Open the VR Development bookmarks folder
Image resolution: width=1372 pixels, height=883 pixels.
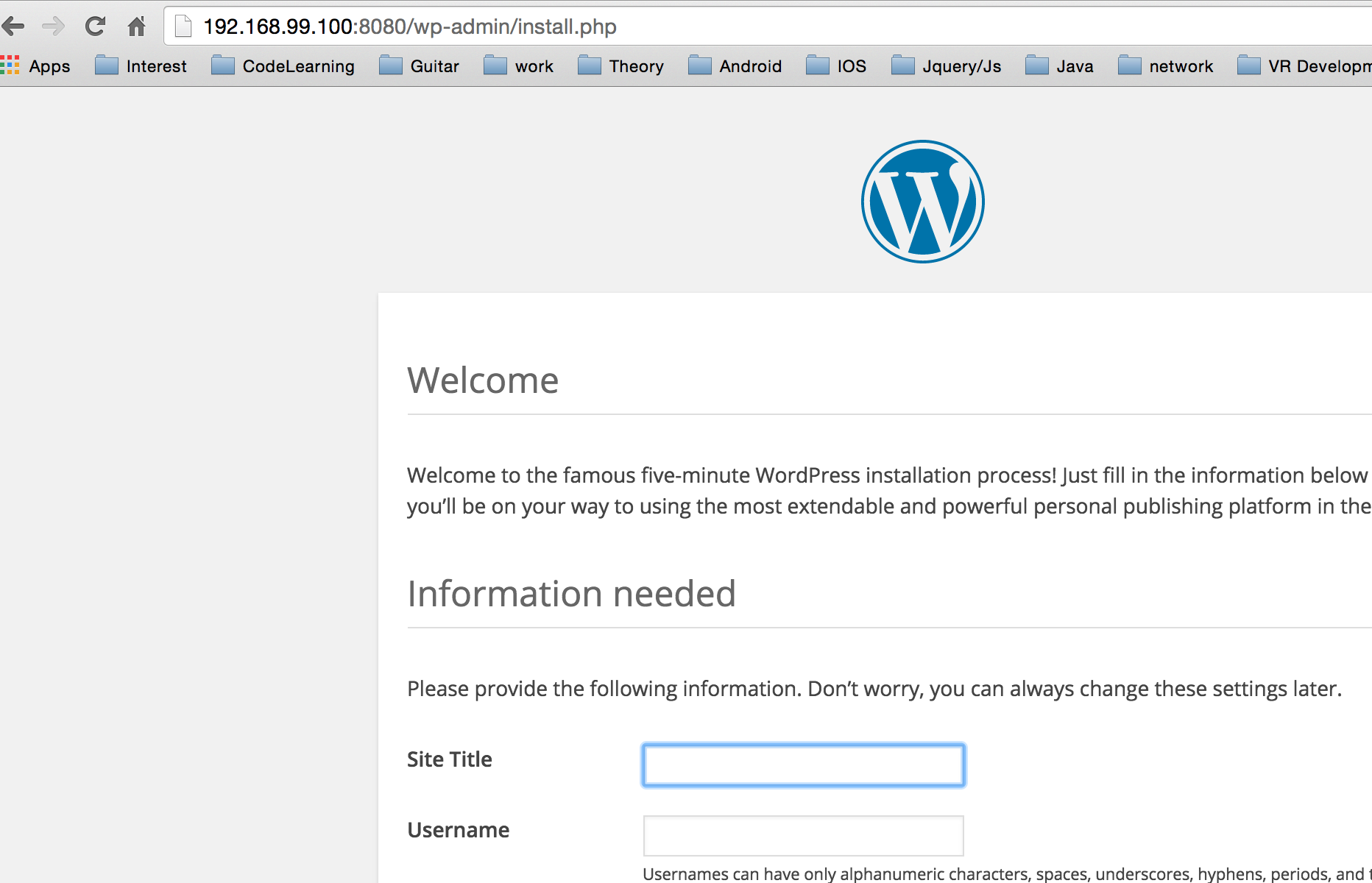click(1304, 66)
